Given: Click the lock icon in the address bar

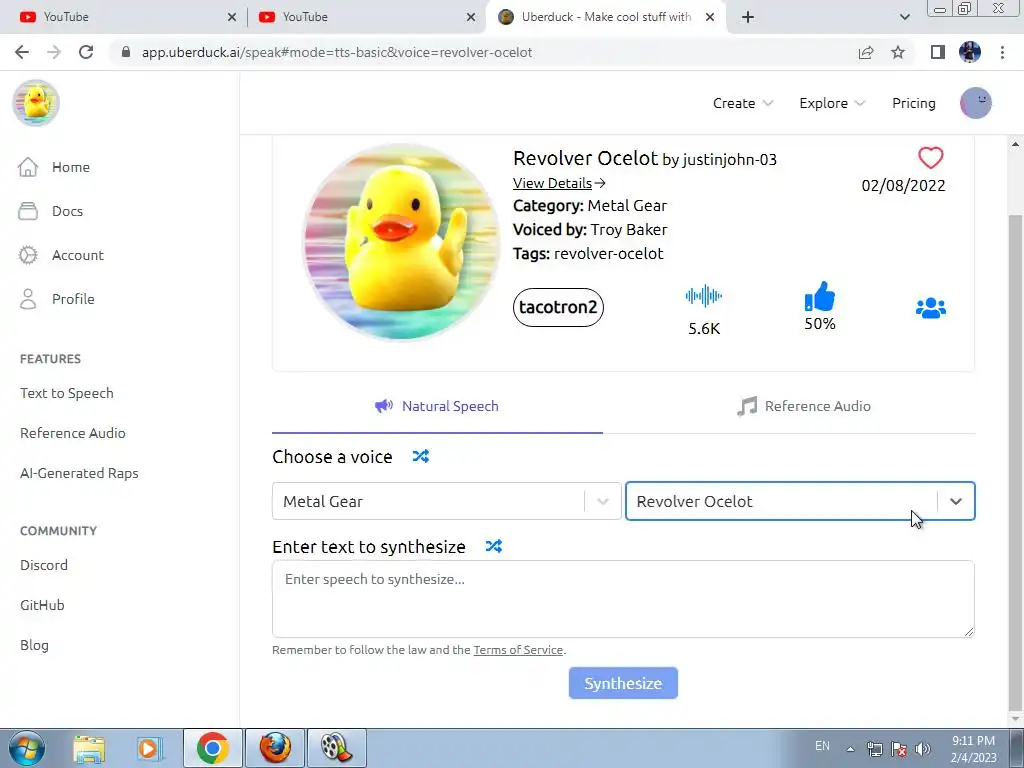Looking at the screenshot, I should (126, 52).
